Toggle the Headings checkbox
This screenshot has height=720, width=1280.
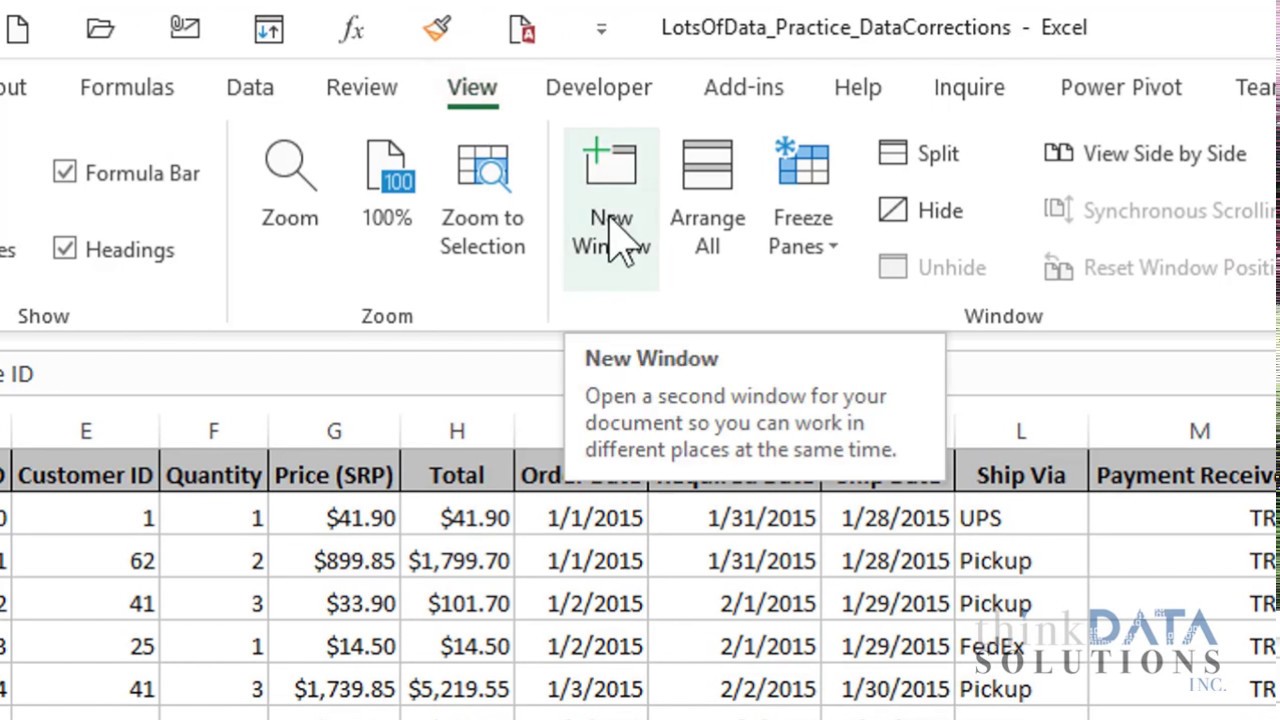[65, 248]
